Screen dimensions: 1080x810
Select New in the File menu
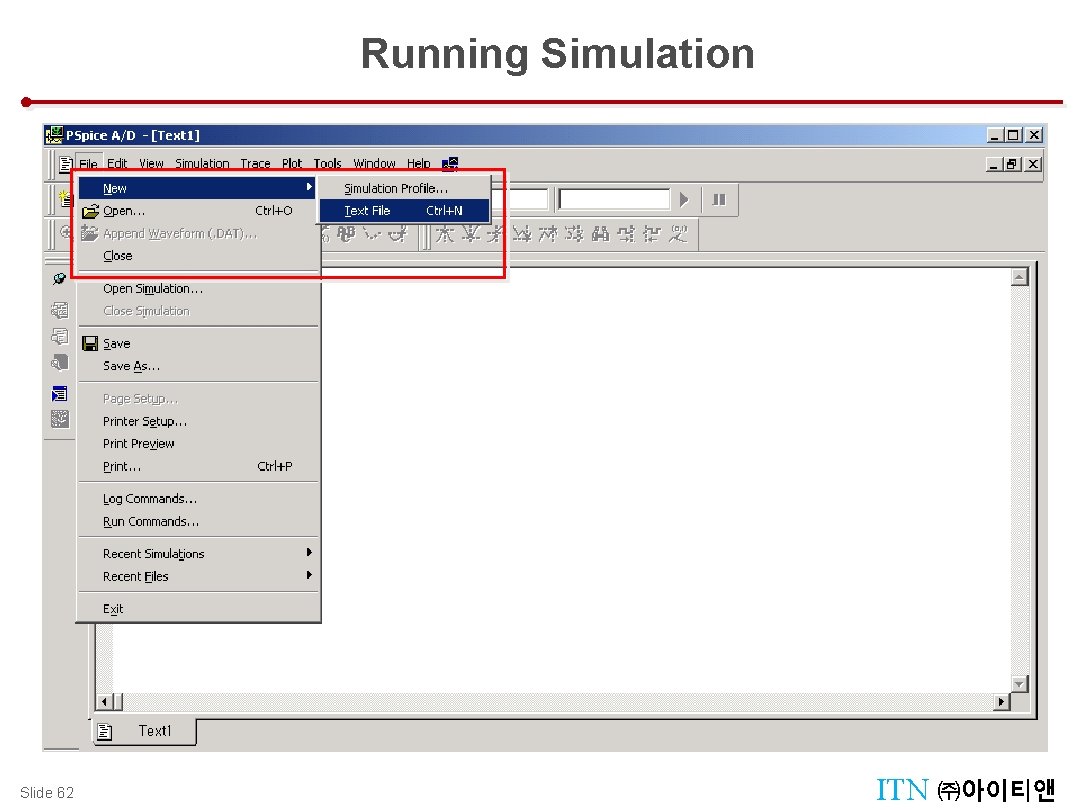[x=197, y=188]
